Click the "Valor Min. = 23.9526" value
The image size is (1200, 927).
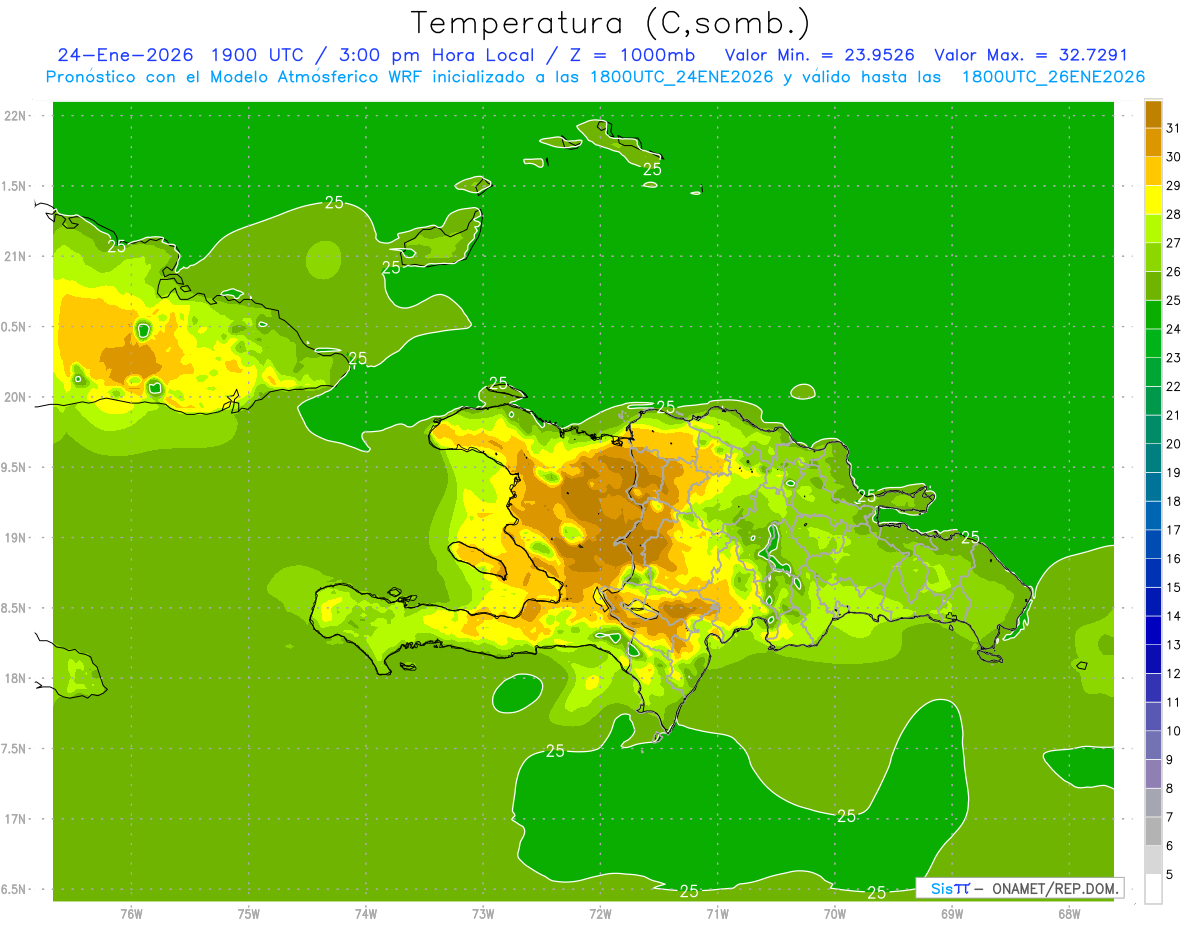[x=819, y=55]
